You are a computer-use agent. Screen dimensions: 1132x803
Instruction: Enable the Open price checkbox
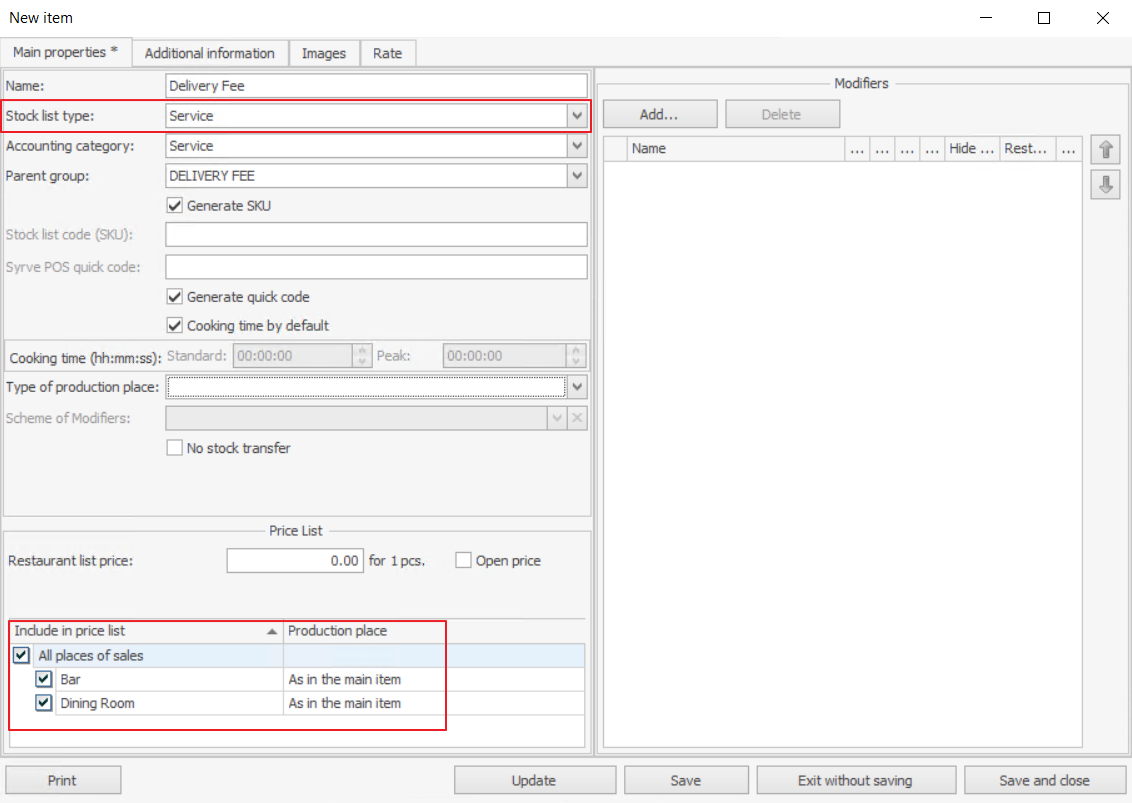click(x=463, y=561)
